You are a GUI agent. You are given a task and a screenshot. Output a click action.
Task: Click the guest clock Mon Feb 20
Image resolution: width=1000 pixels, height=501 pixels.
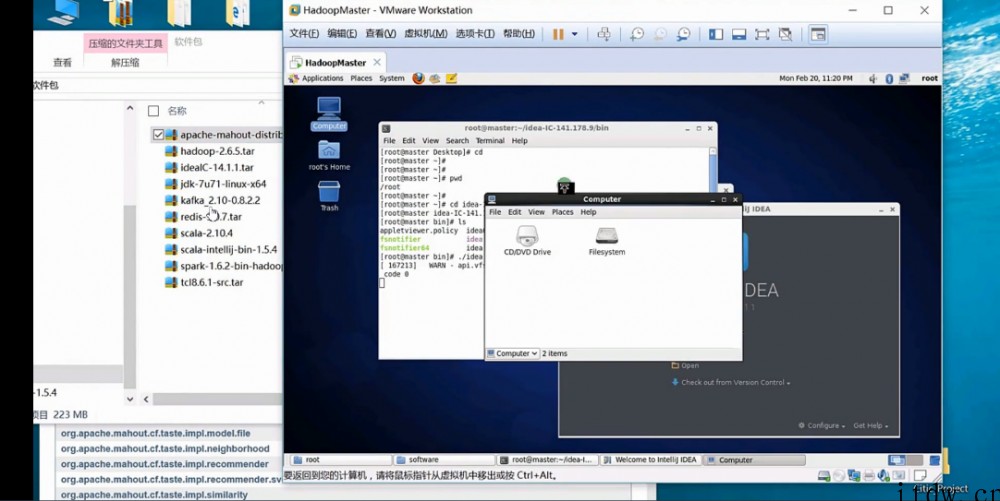coord(816,78)
